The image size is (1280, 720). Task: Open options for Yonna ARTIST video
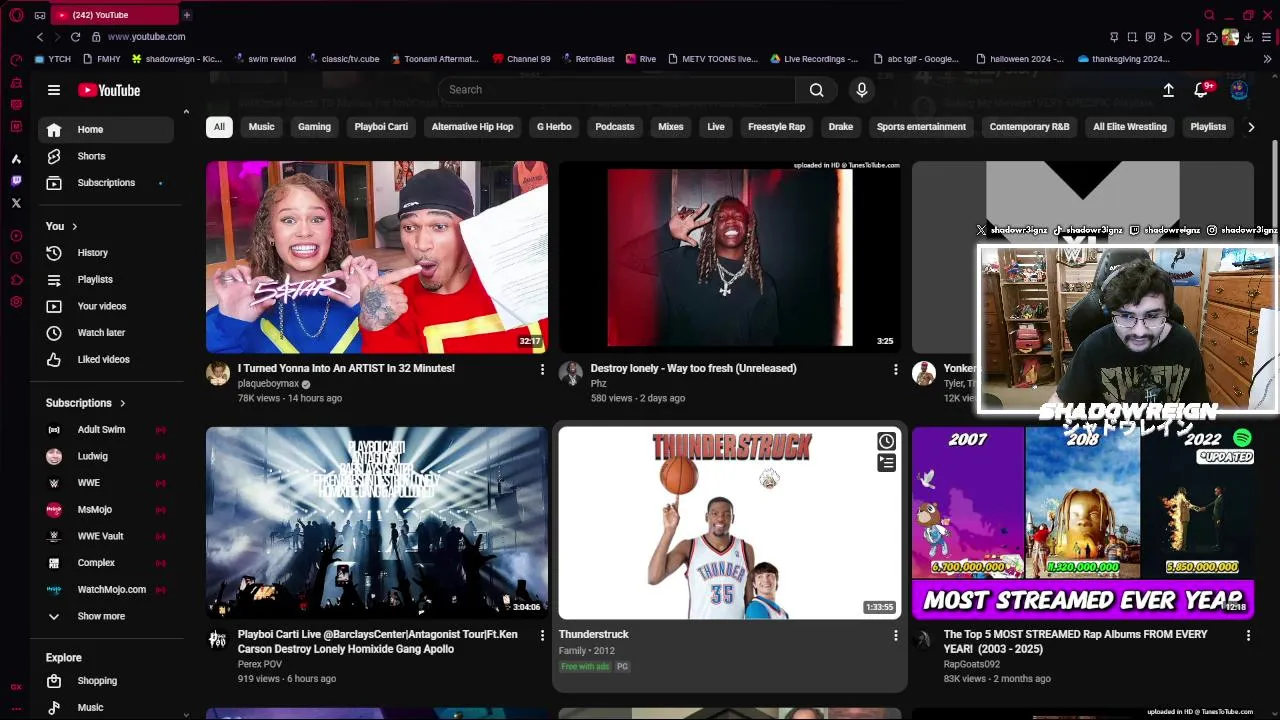click(542, 369)
